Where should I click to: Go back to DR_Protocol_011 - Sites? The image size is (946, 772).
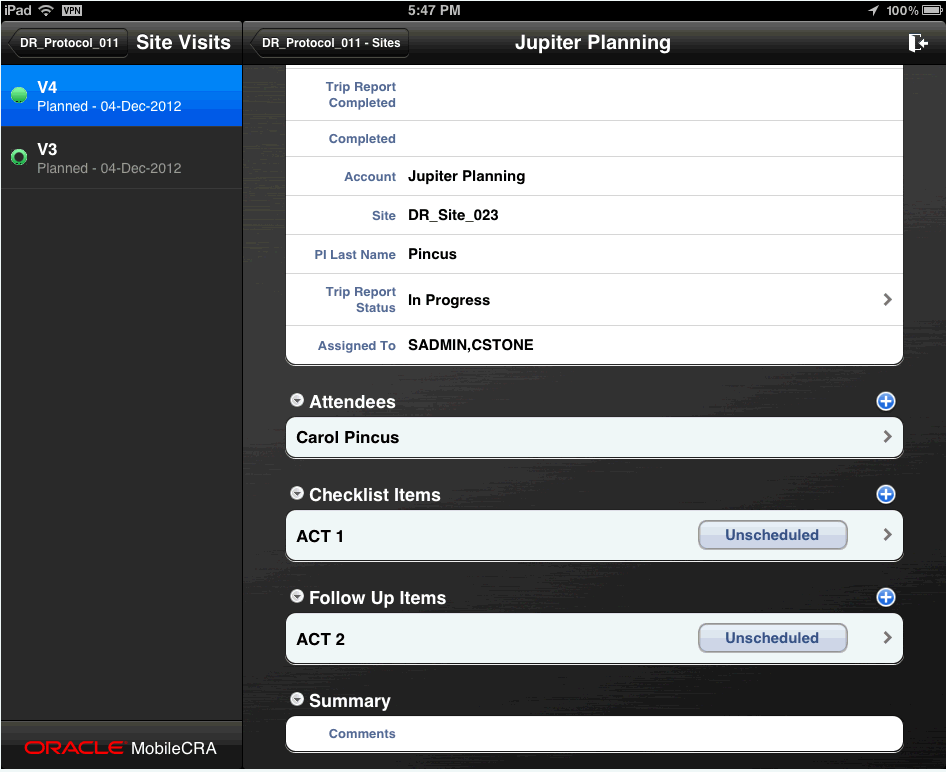tap(329, 43)
